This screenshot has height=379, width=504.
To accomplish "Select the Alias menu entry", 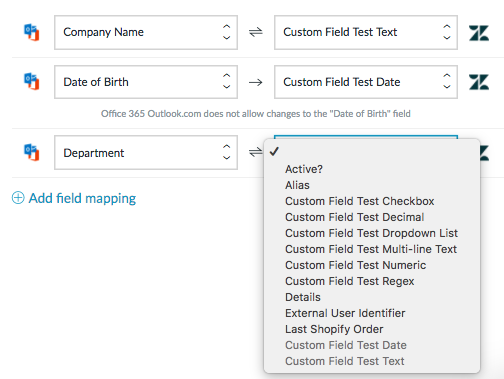I will click(x=297, y=185).
